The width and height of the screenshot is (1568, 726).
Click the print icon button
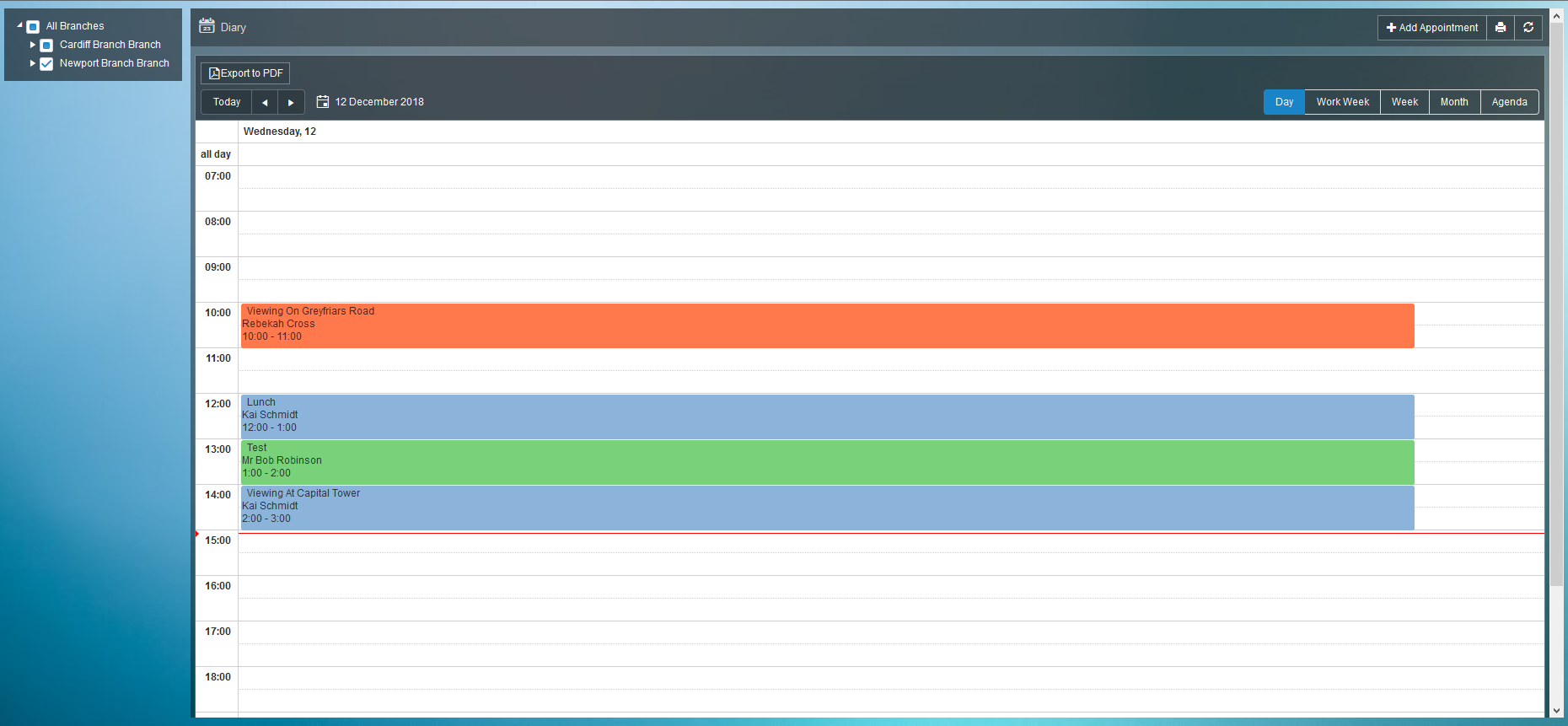pyautogui.click(x=1500, y=28)
